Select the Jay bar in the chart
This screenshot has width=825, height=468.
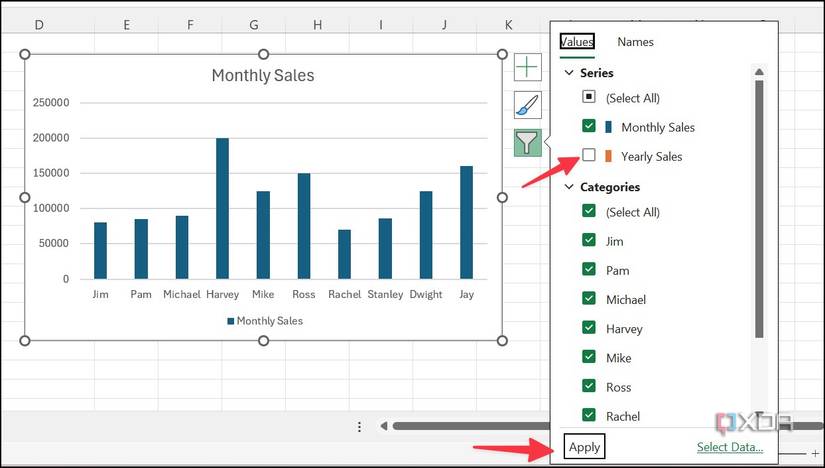pyautogui.click(x=466, y=222)
